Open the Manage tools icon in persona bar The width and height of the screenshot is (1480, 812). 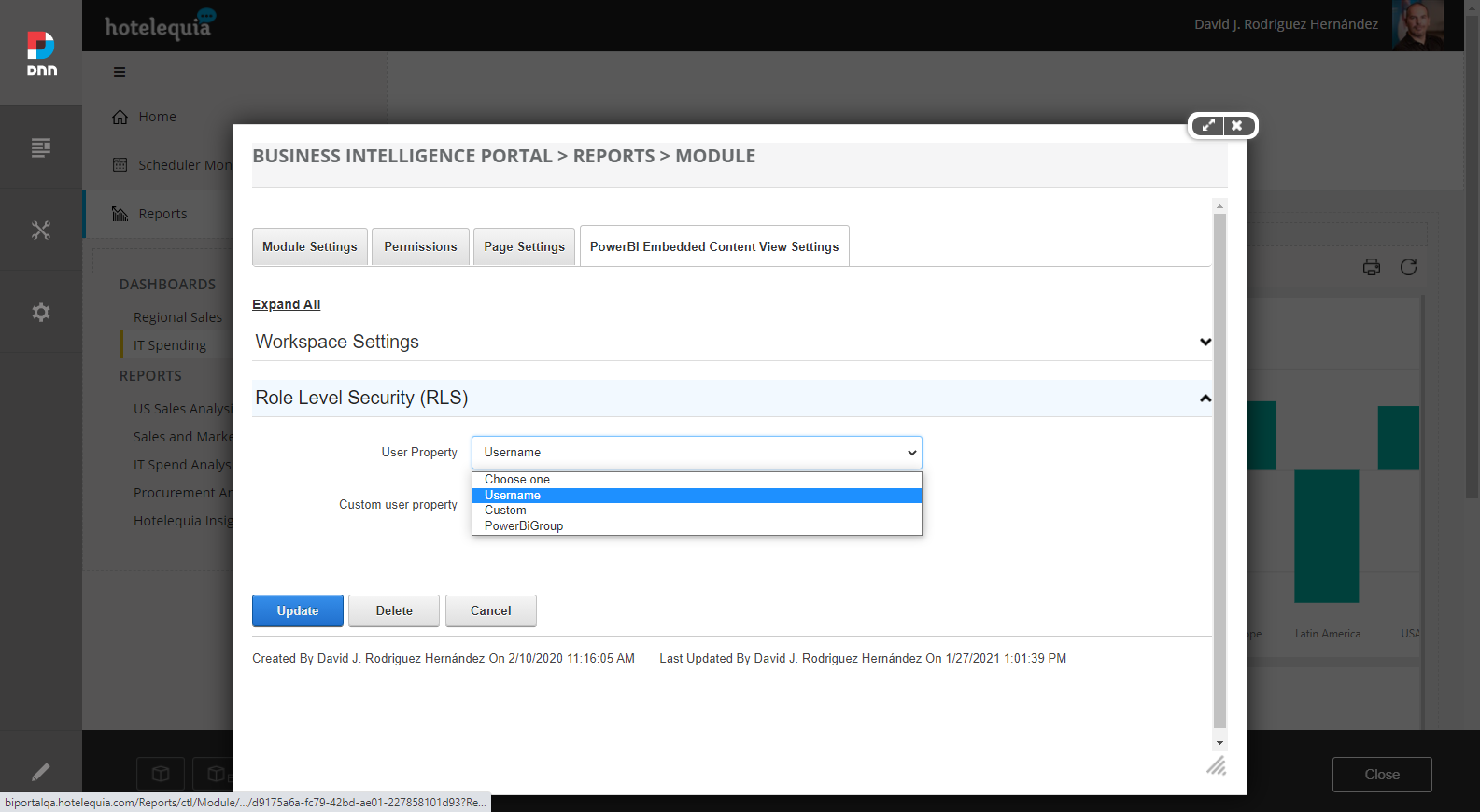click(x=41, y=230)
